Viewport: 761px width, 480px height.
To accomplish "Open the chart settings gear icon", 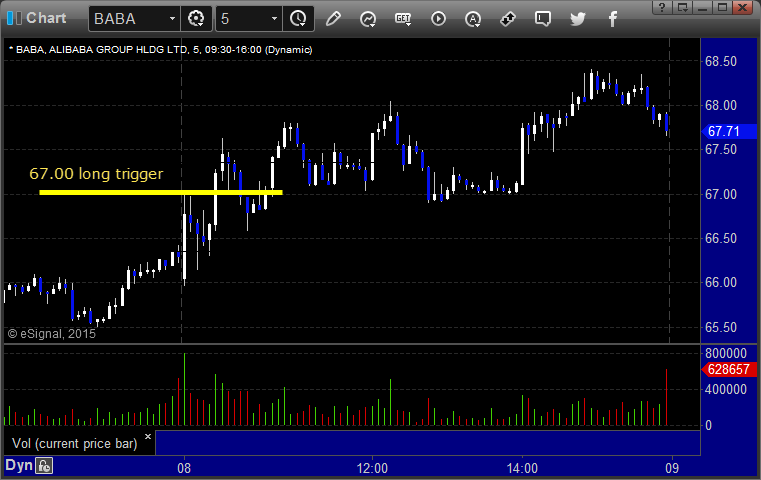I will (x=196, y=19).
